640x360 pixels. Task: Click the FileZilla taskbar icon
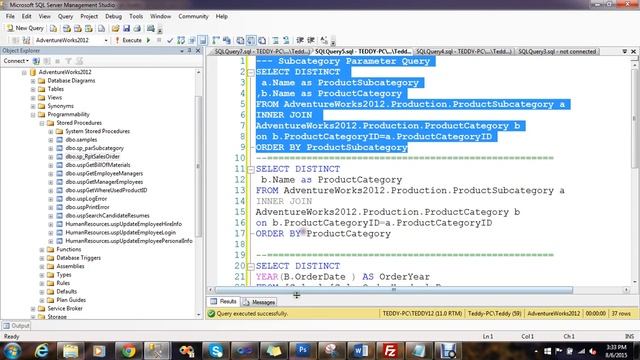[x=389, y=351]
